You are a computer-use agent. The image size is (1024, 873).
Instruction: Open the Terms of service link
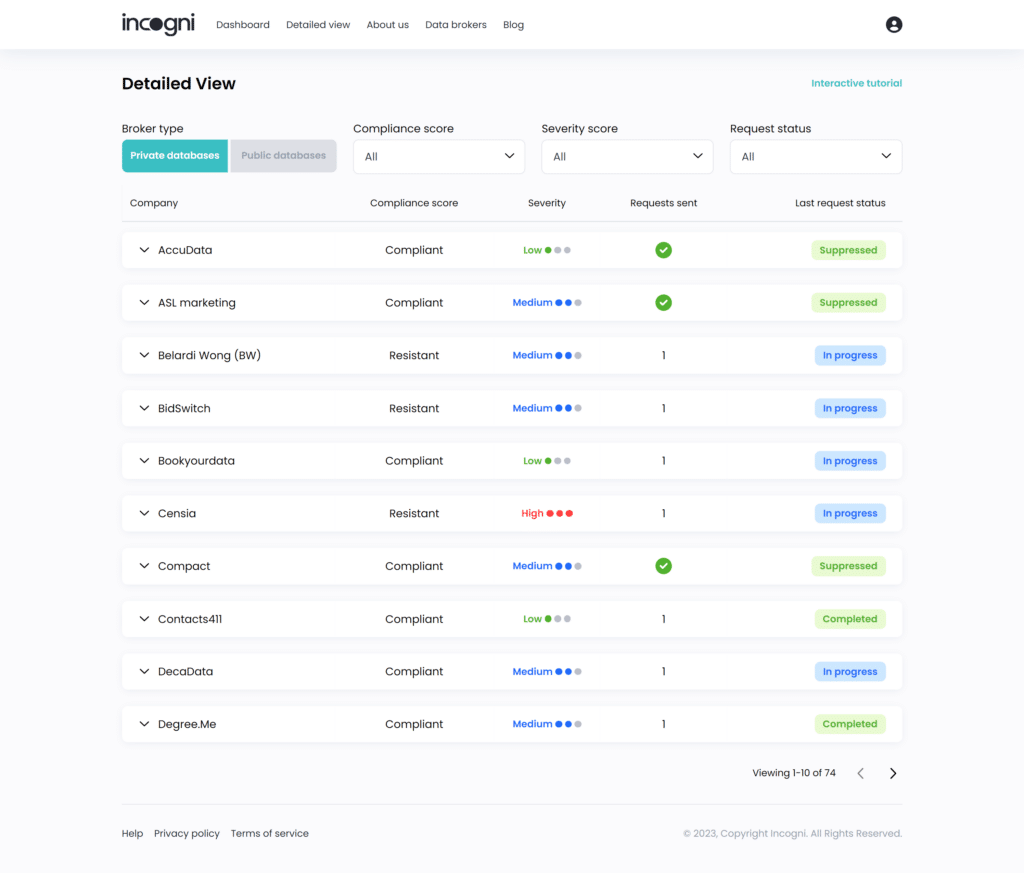pyautogui.click(x=270, y=833)
